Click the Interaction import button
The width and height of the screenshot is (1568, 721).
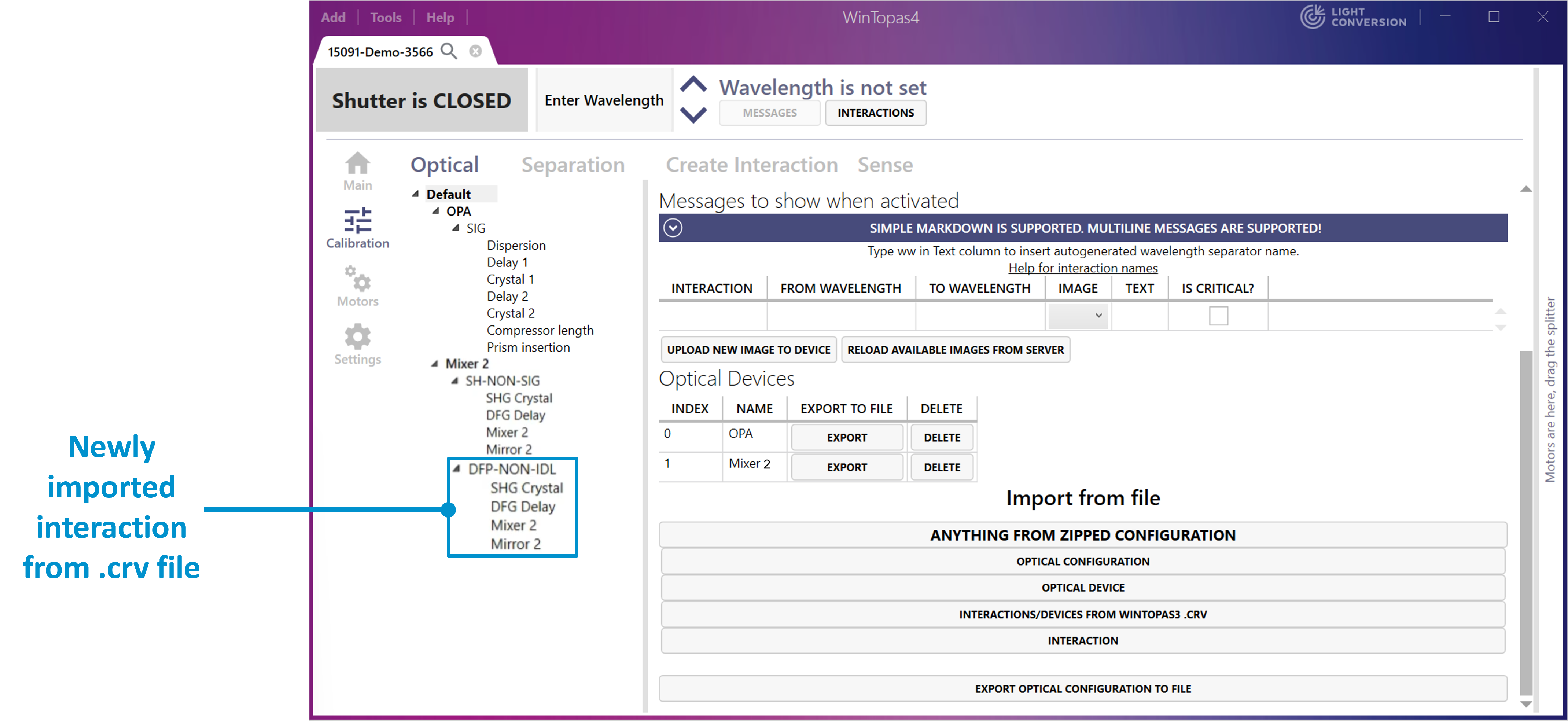pos(1083,640)
